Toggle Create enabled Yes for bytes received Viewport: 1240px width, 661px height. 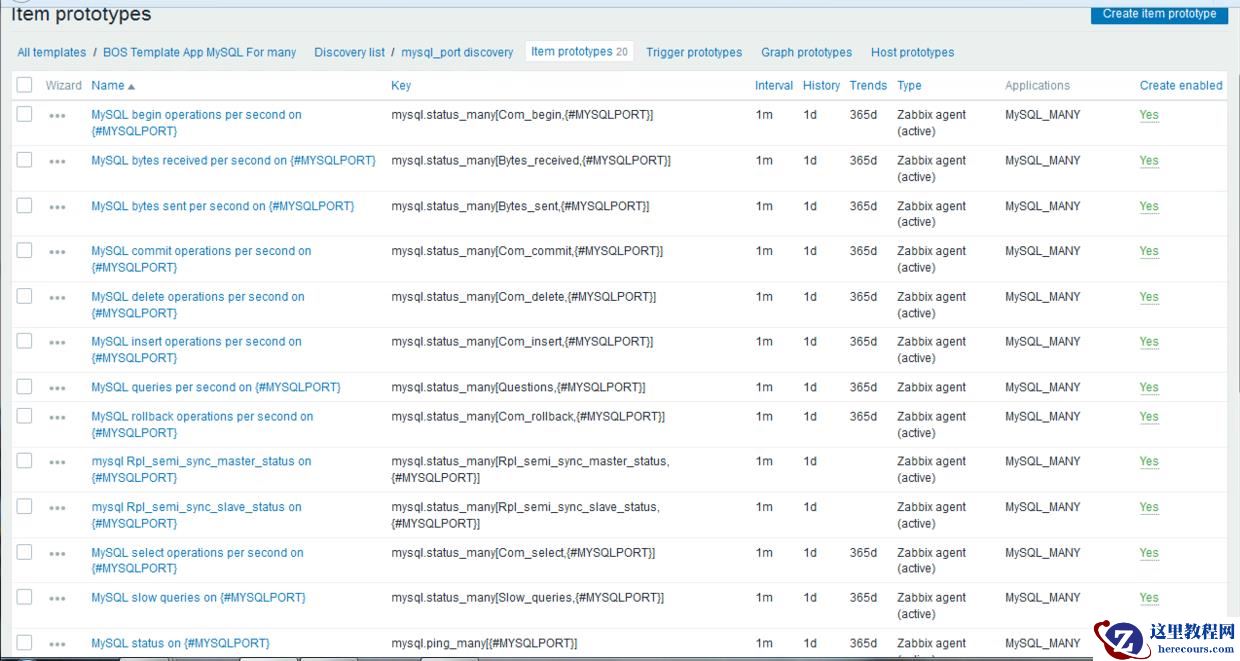coord(1149,161)
